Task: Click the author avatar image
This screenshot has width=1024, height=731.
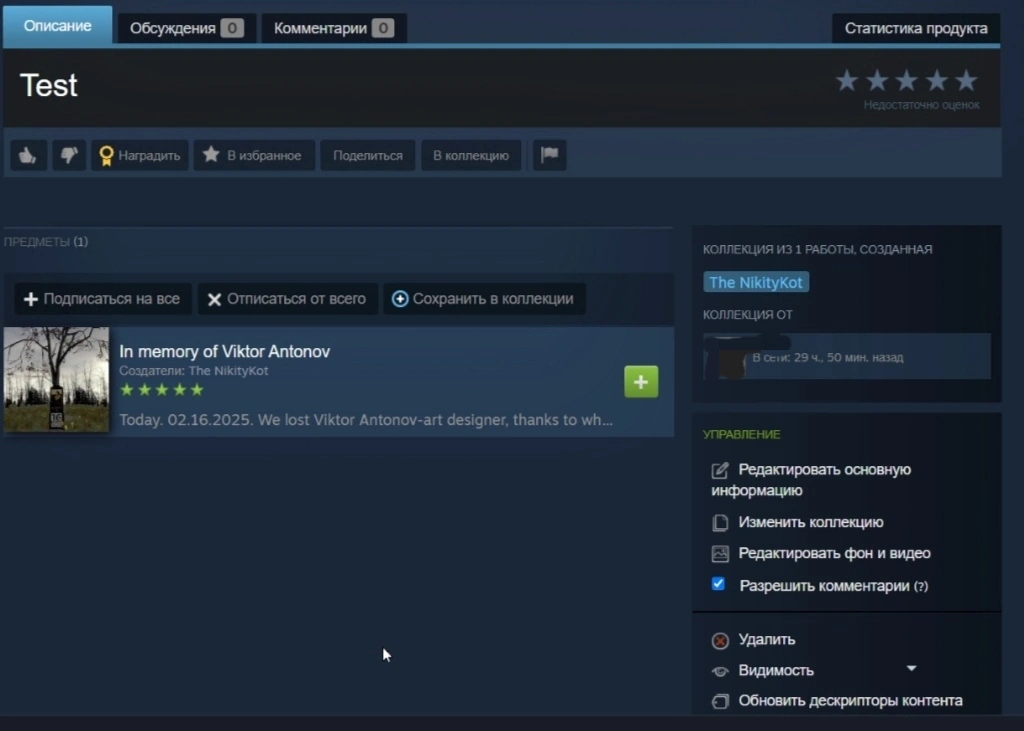Action: tap(725, 357)
